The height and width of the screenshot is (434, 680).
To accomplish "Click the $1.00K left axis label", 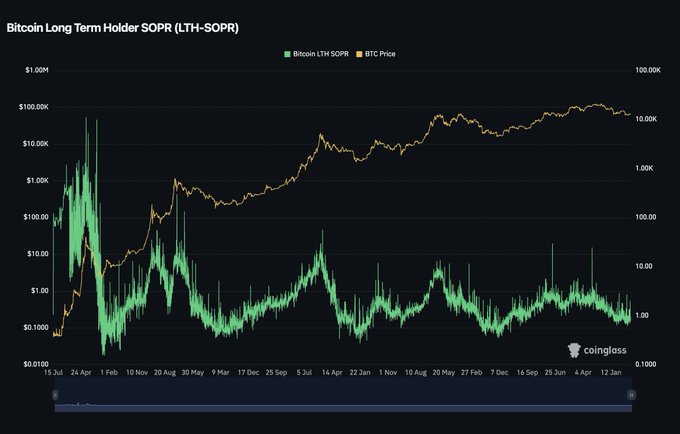I will [37, 180].
